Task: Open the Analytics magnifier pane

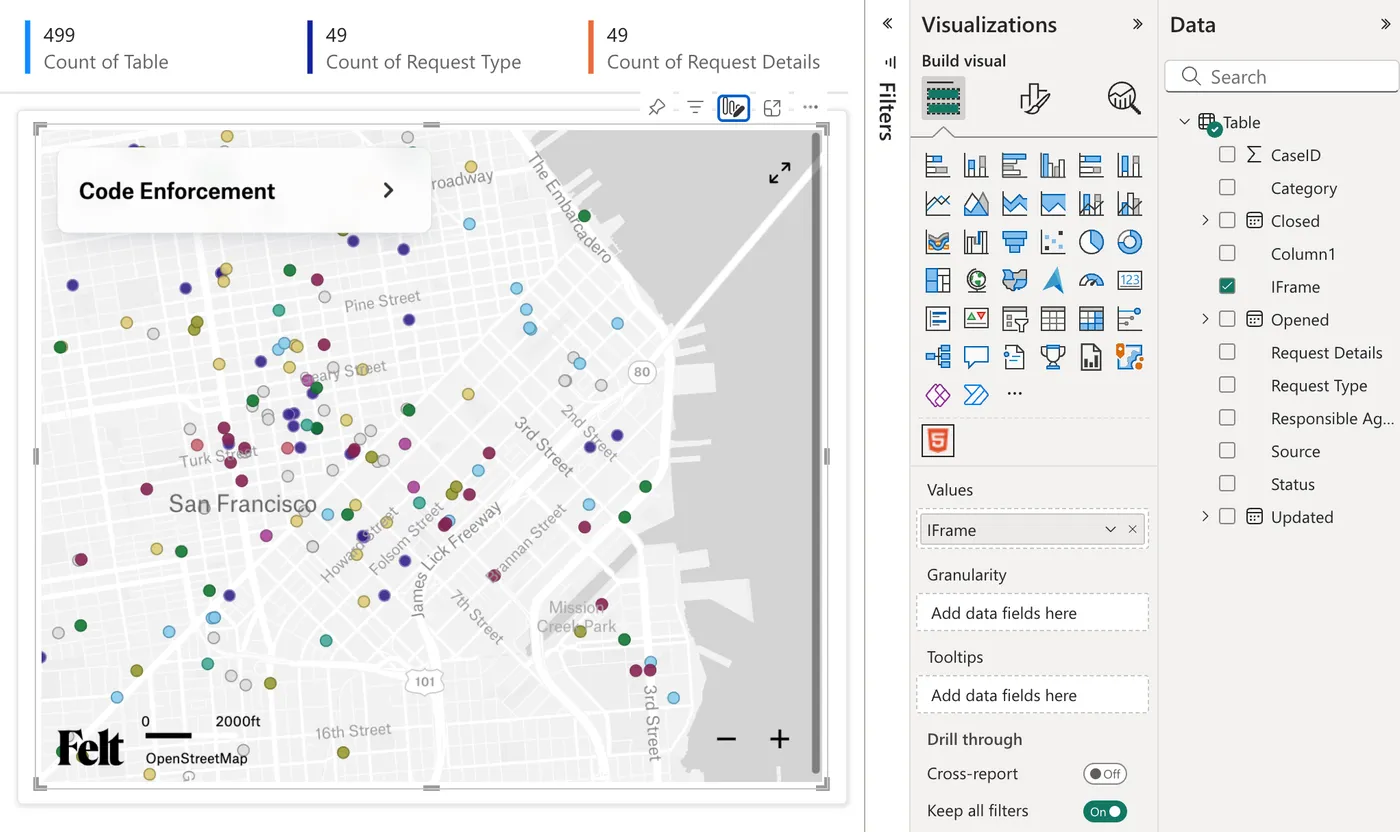Action: tap(1124, 98)
